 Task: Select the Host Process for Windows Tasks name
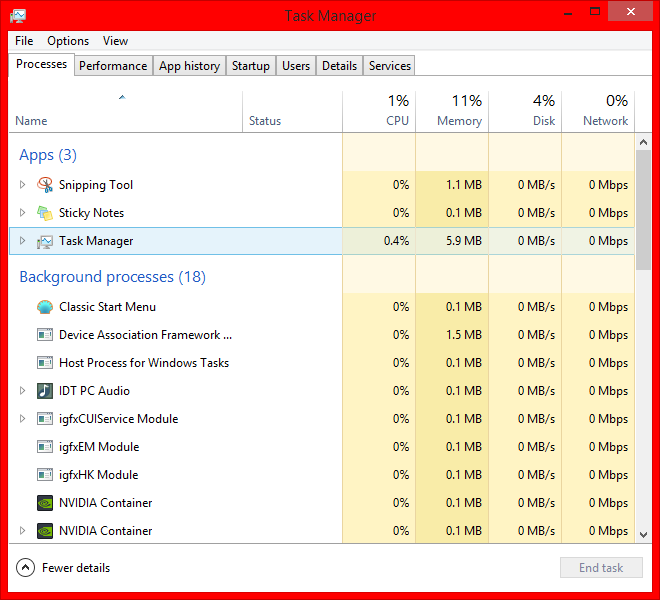pos(144,363)
